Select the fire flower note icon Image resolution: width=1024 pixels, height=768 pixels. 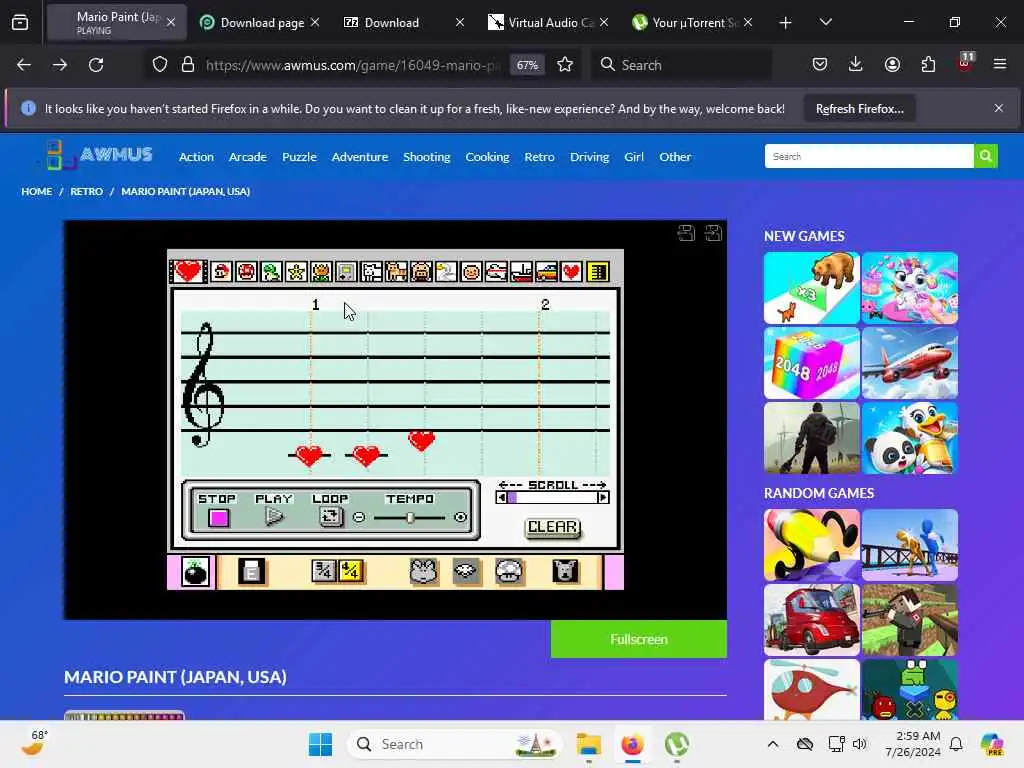(x=321, y=272)
